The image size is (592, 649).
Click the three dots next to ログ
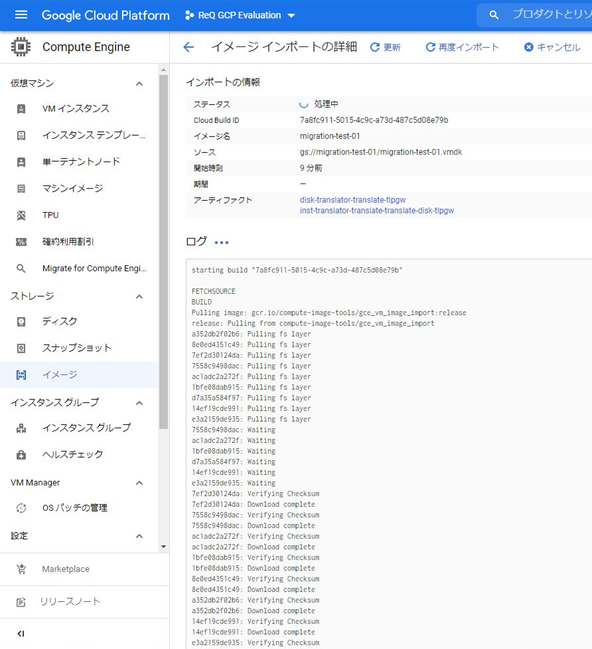(x=221, y=243)
